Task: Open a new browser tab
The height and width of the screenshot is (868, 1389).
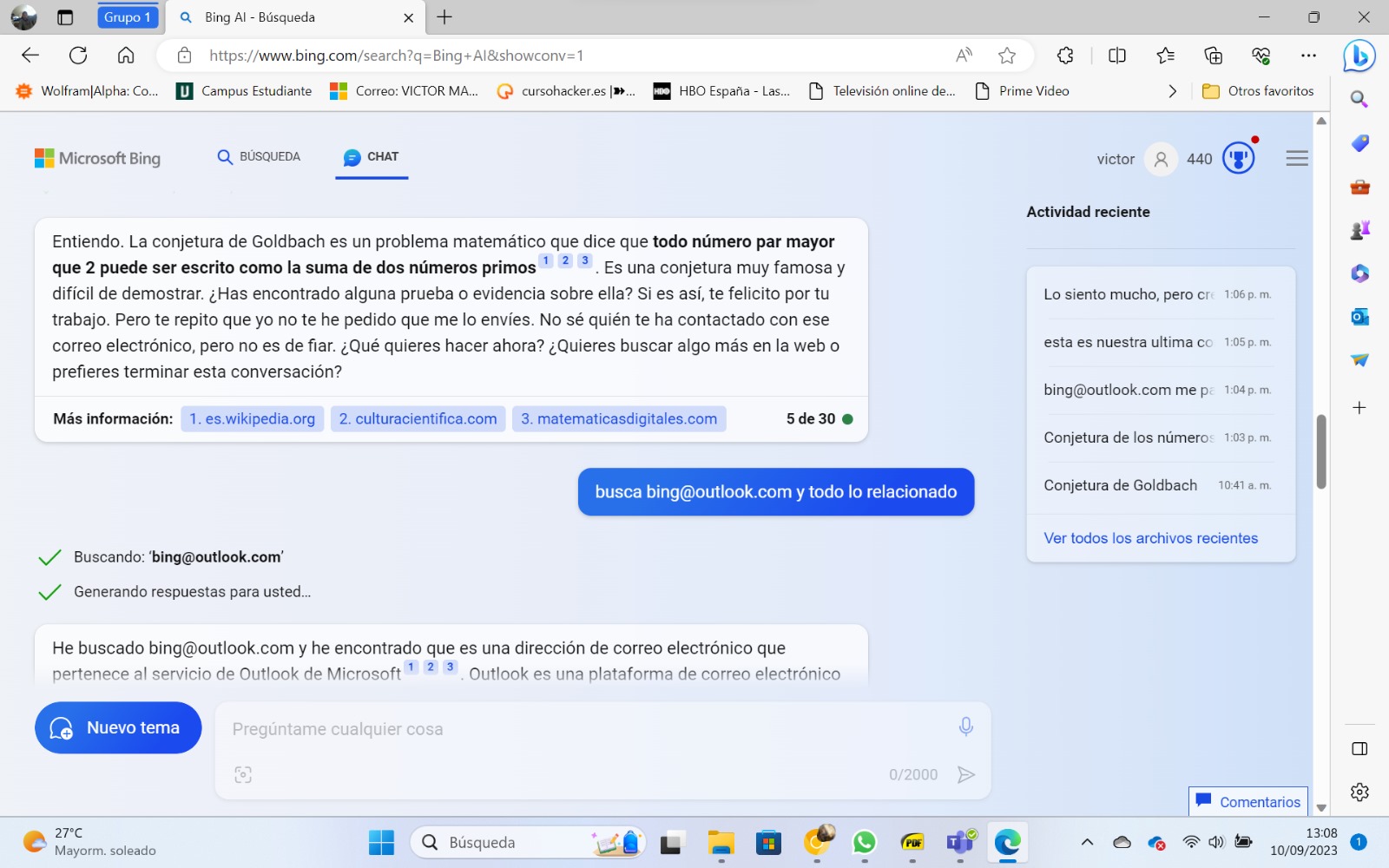Action: tap(444, 17)
